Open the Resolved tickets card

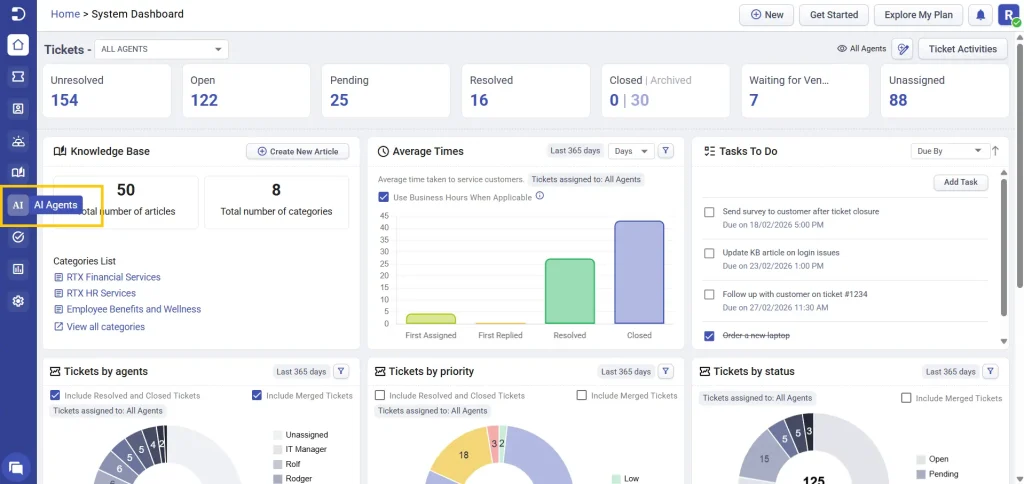click(x=526, y=91)
